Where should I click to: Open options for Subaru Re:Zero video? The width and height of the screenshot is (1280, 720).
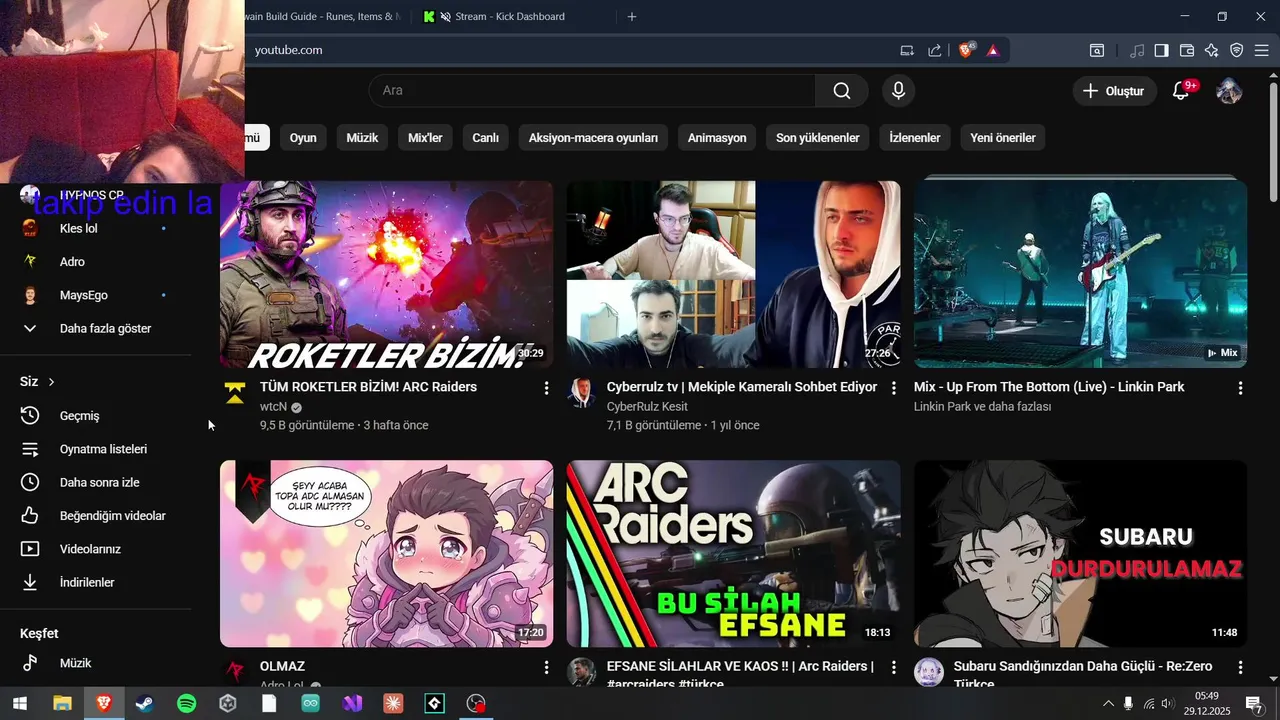pyautogui.click(x=1240, y=667)
